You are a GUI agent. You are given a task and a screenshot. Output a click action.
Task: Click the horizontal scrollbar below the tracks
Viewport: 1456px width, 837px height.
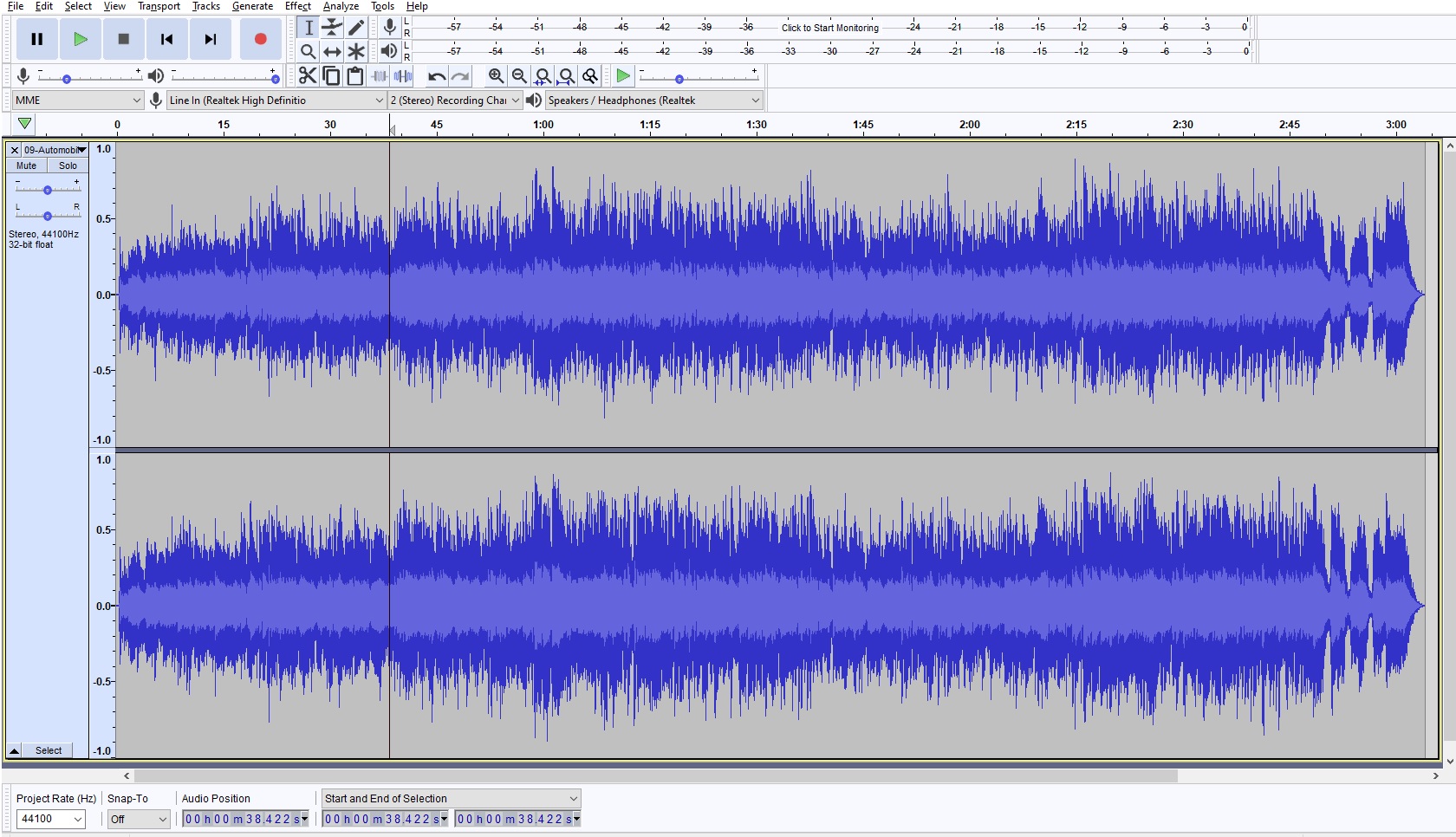tap(656, 775)
